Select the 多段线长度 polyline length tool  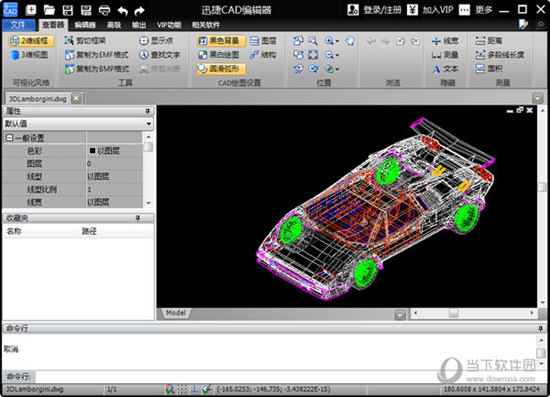(x=500, y=55)
